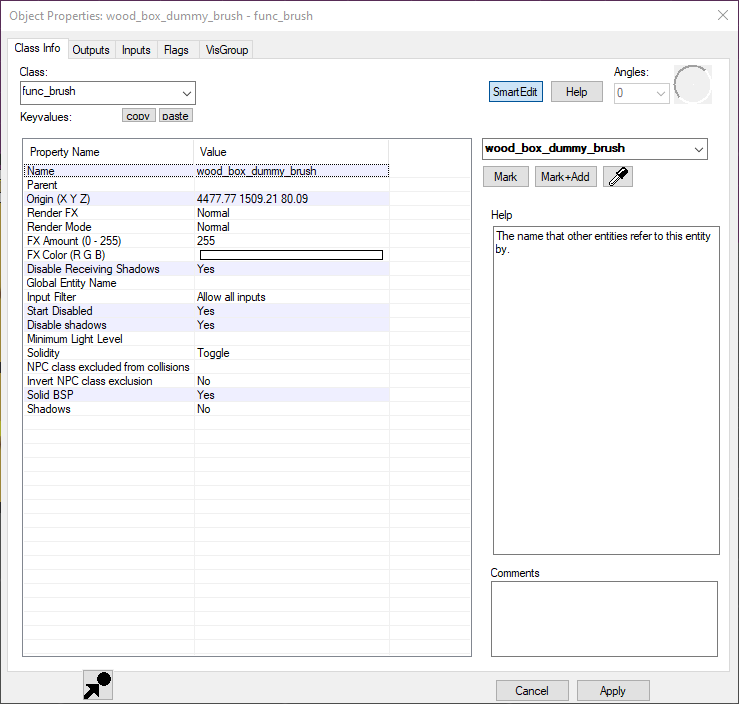Screen dimensions: 739x704
Task: Click the Mark+Add button
Action: [565, 177]
